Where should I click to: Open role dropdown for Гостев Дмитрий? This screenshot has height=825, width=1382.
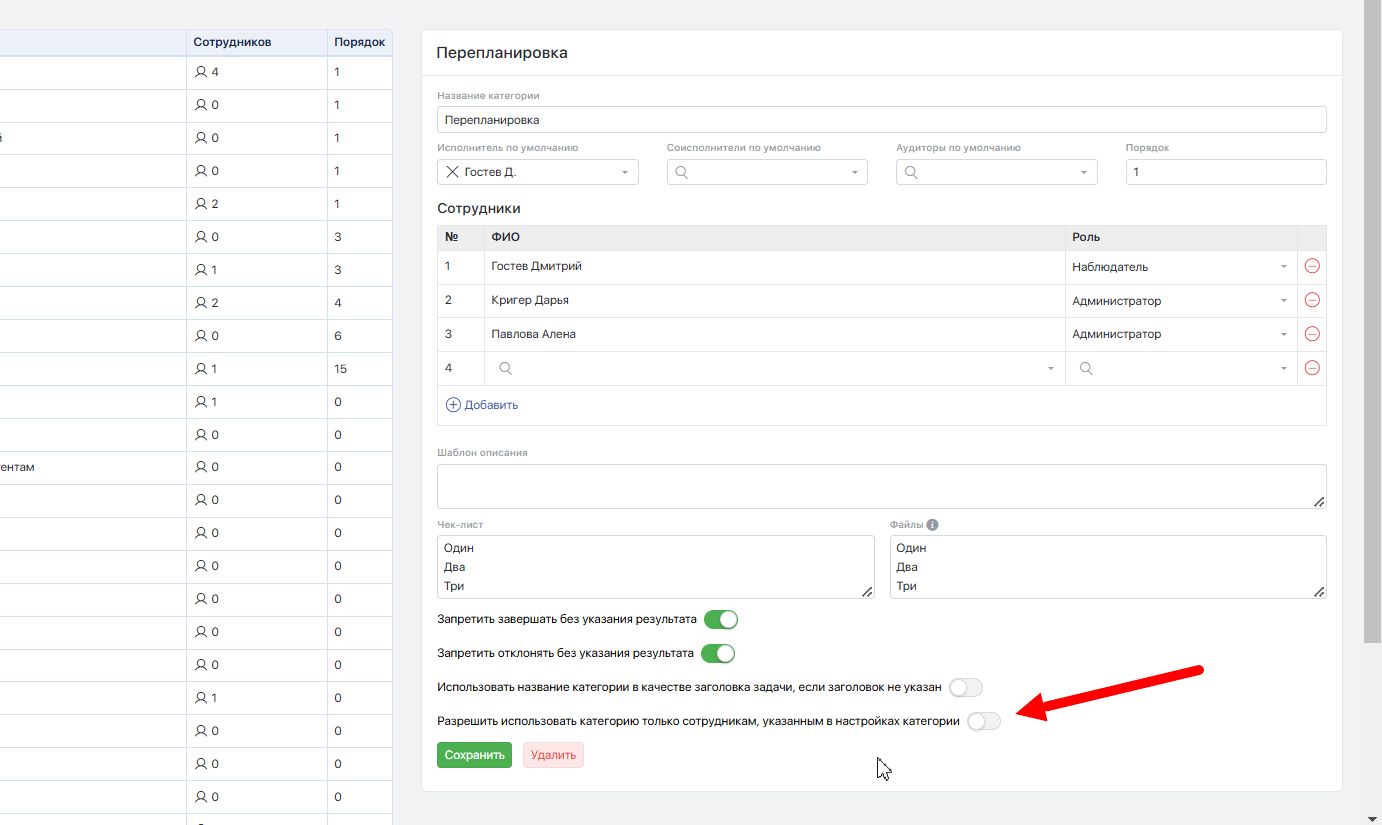pyautogui.click(x=1283, y=267)
